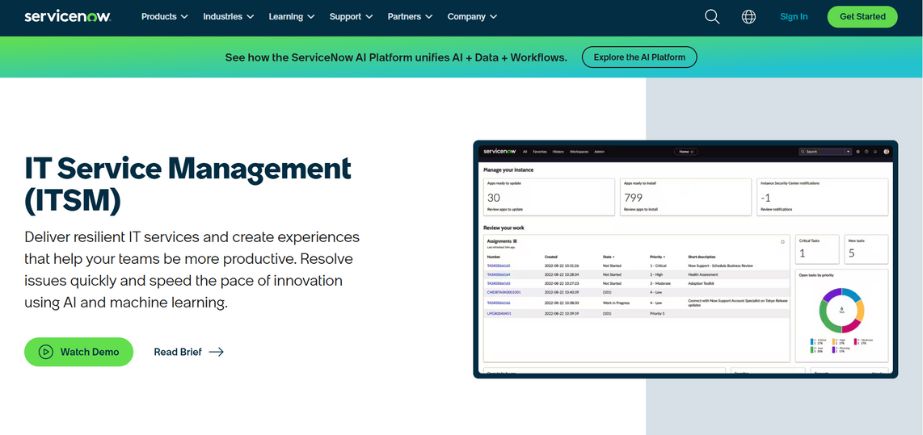923x435 pixels.
Task: Follow the Read Brief link
Action: (188, 352)
